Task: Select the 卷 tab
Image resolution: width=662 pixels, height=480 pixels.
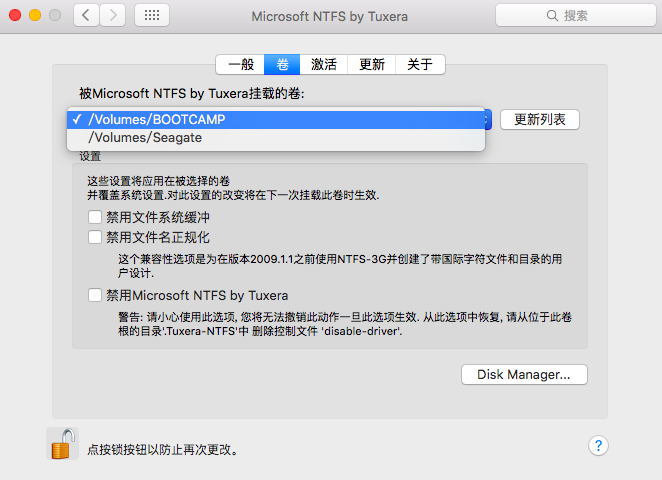Action: coord(282,64)
